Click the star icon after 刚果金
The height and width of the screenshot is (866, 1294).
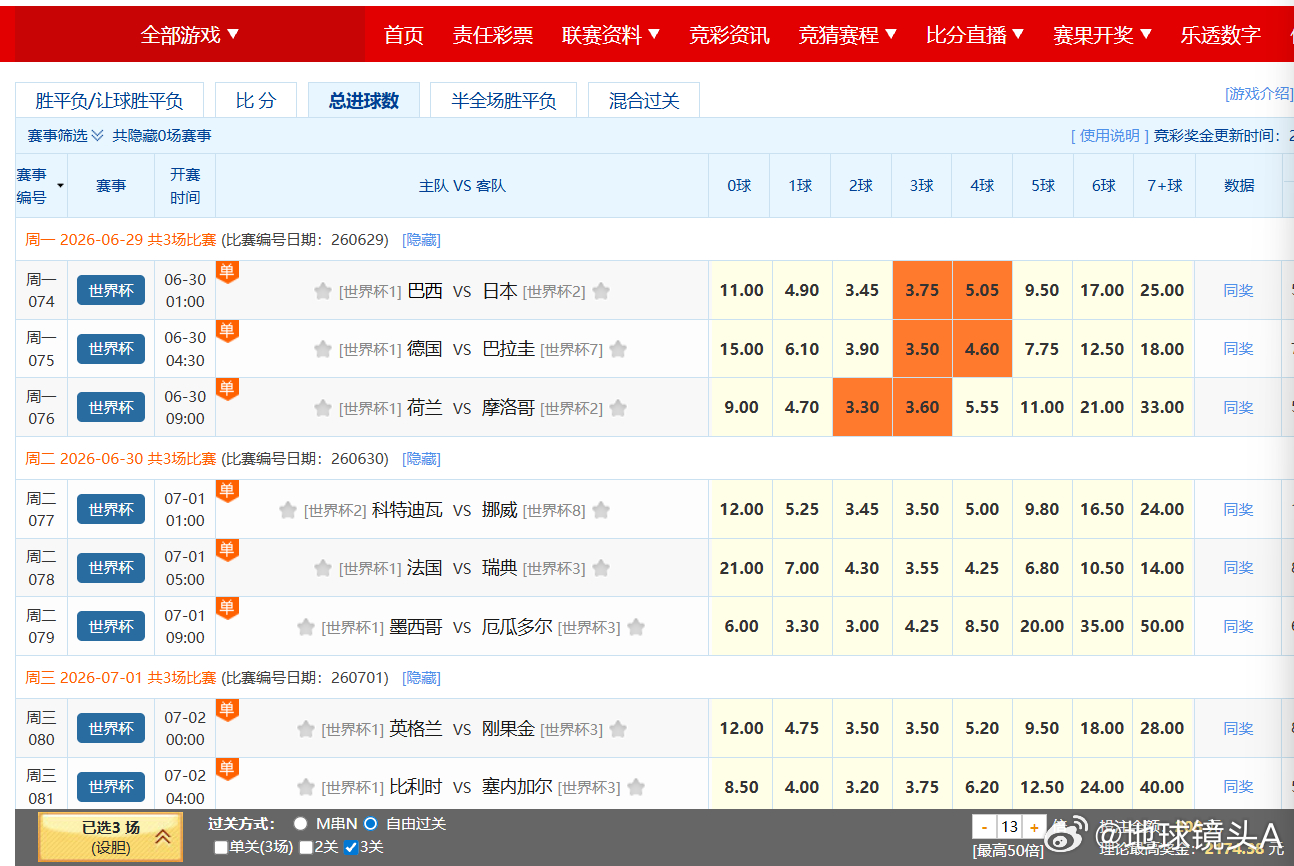tap(618, 729)
